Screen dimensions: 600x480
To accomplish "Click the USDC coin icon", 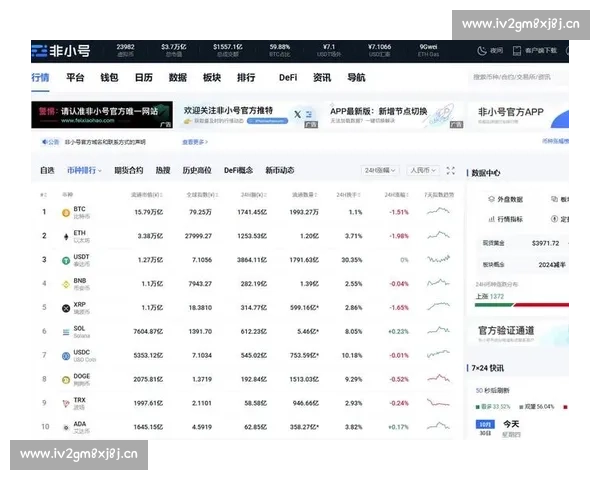I will 66,356.
